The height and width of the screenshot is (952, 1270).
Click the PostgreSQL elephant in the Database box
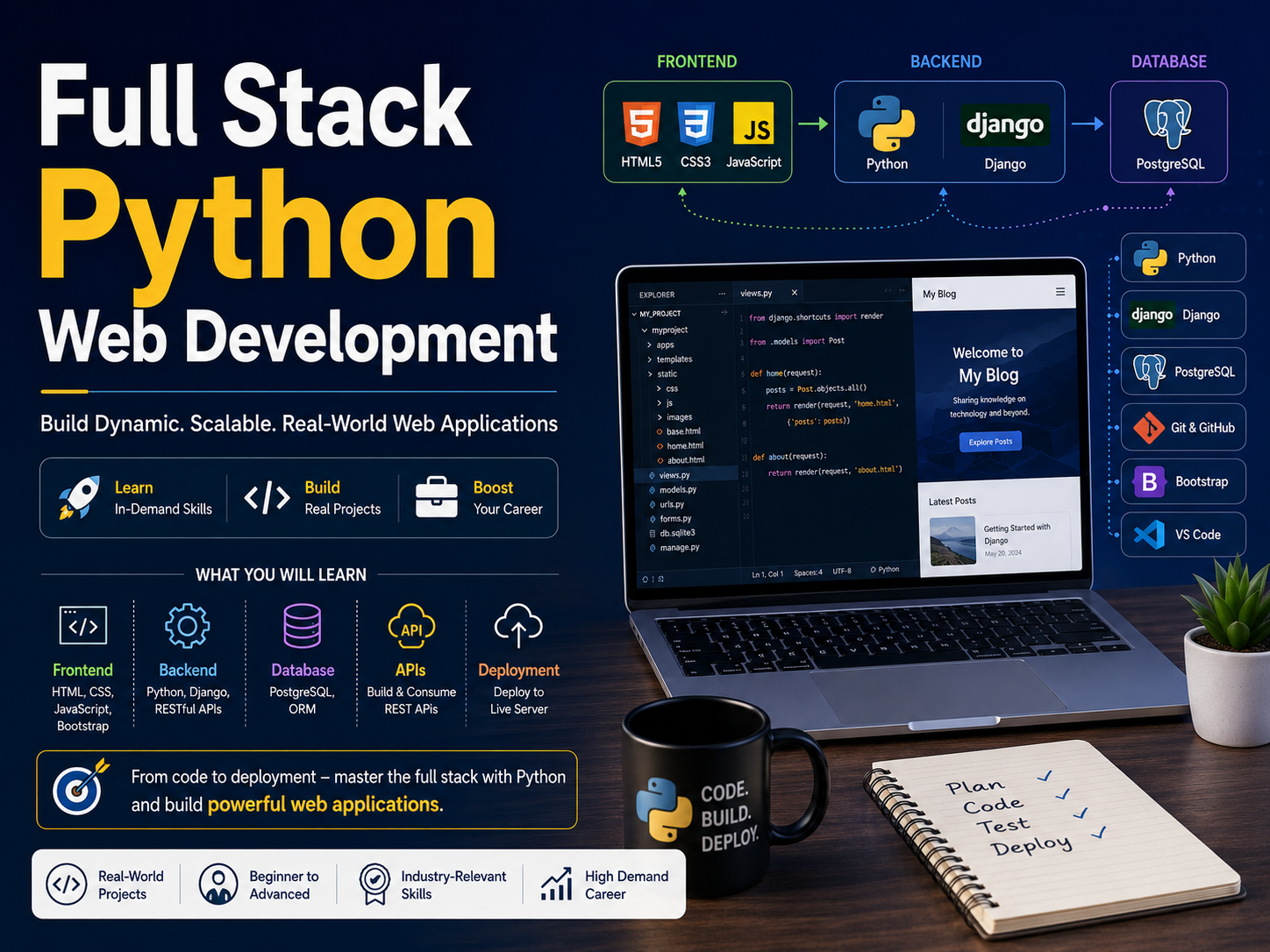tap(1168, 124)
